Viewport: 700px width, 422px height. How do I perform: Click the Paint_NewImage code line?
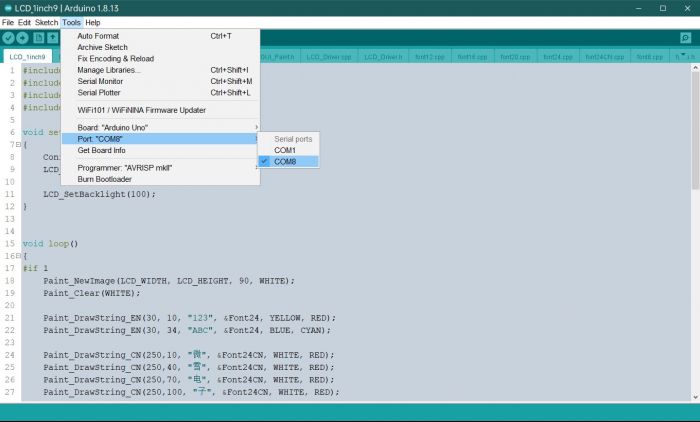[169, 281]
